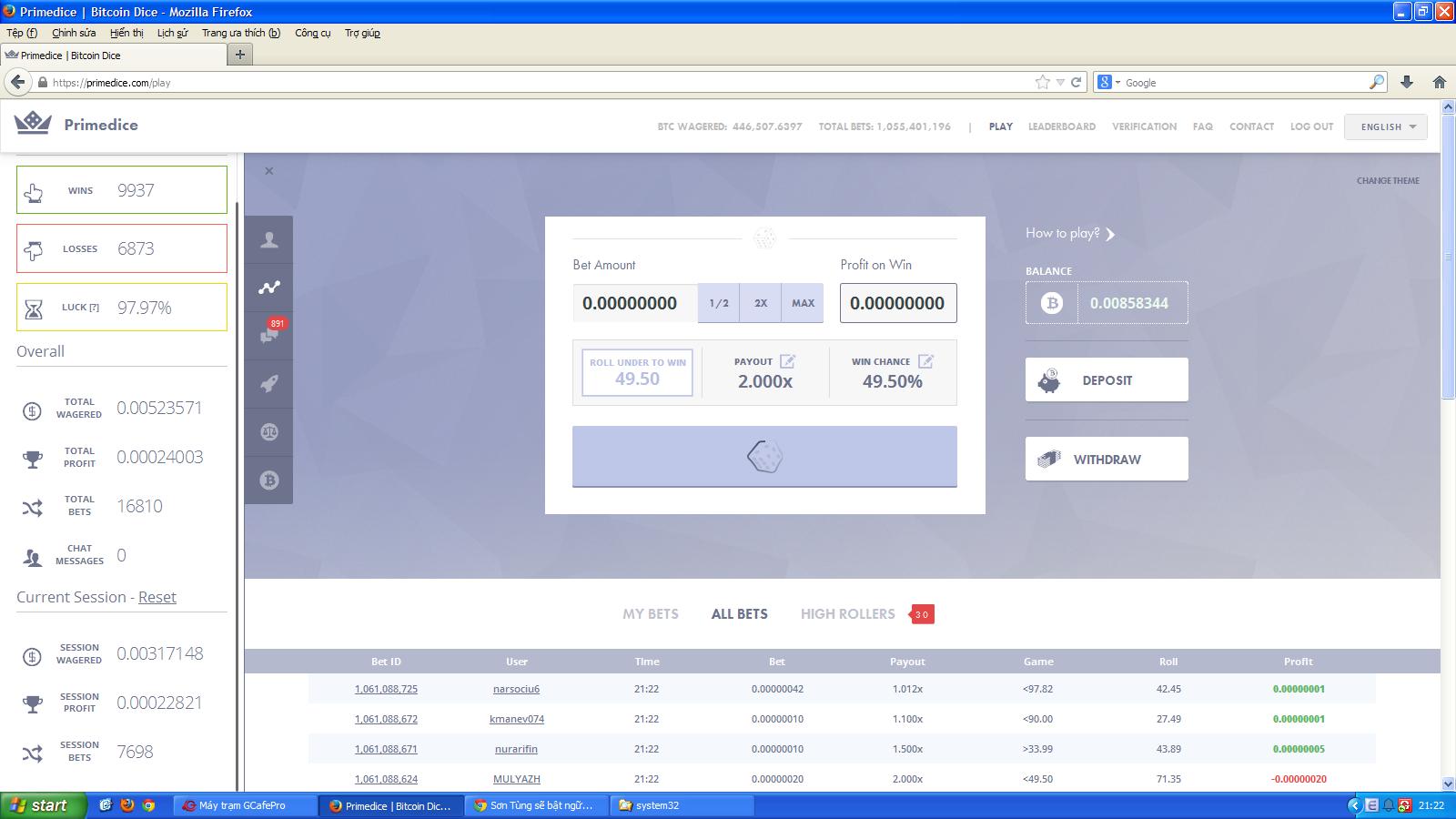Open the balance scales sidebar icon

(x=268, y=432)
